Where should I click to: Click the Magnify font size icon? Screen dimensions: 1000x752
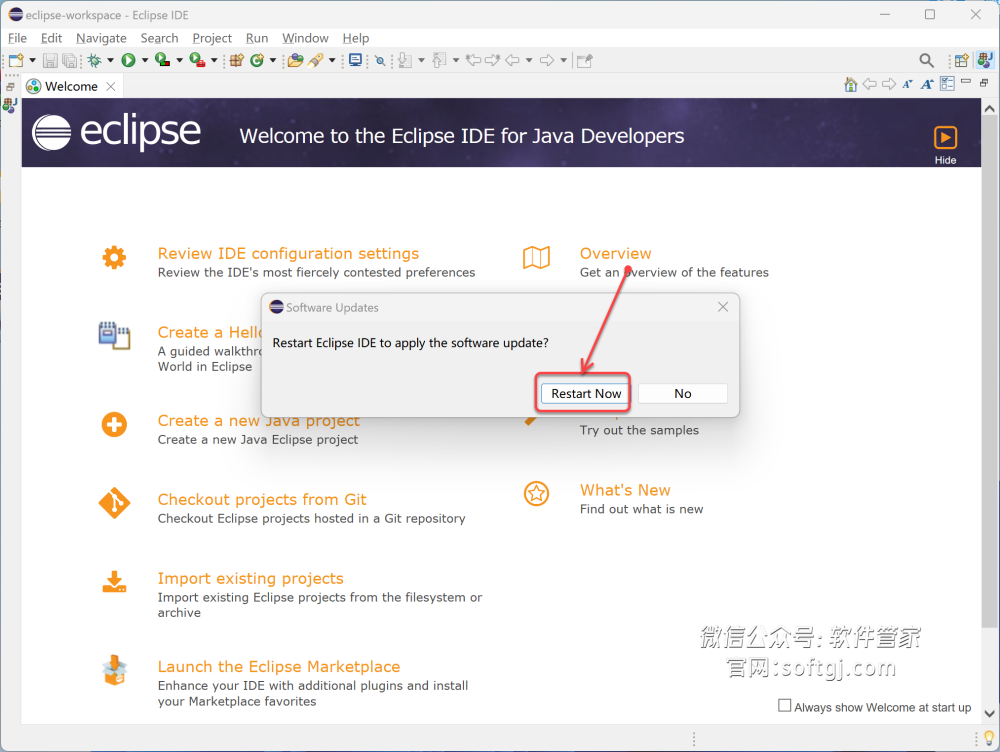[927, 84]
